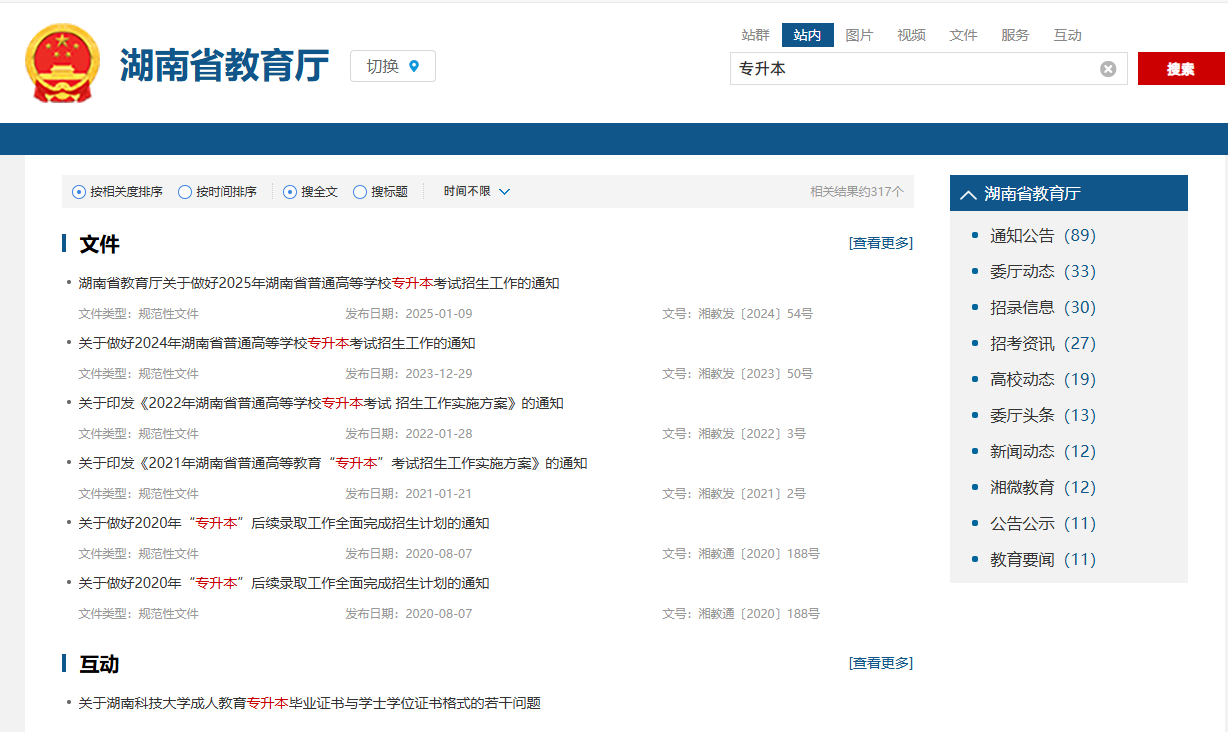The height and width of the screenshot is (732, 1228).
Task: Switch to the 视频 tab
Action: 912,35
